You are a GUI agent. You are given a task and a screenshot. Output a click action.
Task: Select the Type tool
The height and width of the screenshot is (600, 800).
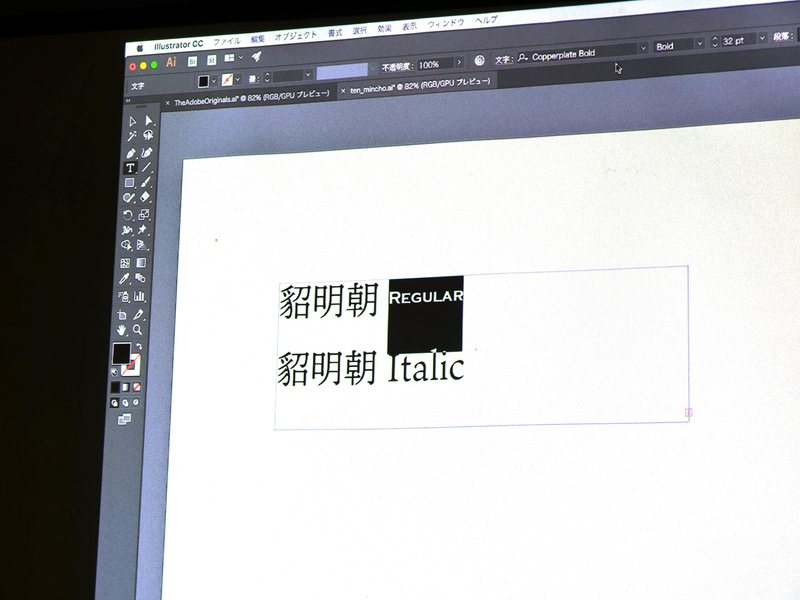(130, 168)
